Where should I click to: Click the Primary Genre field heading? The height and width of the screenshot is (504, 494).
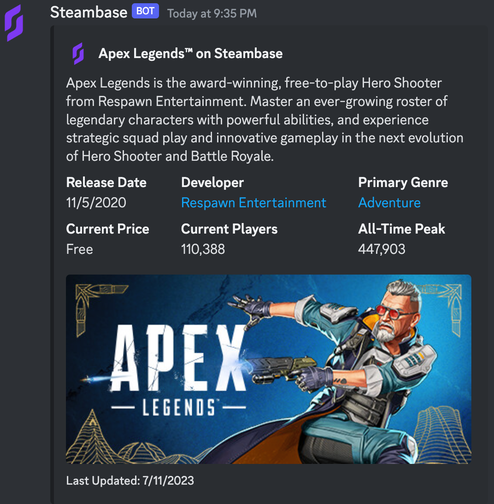click(403, 182)
